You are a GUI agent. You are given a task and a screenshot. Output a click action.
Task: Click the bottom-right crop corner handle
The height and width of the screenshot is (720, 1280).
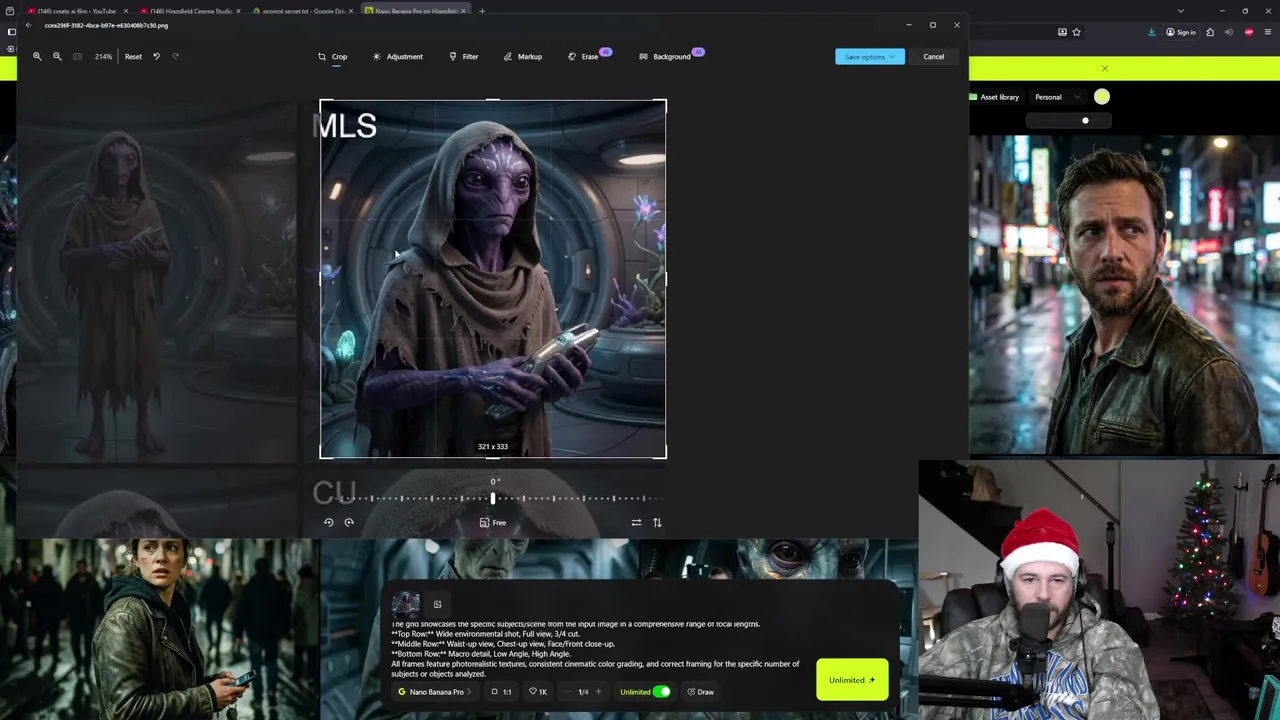664,456
